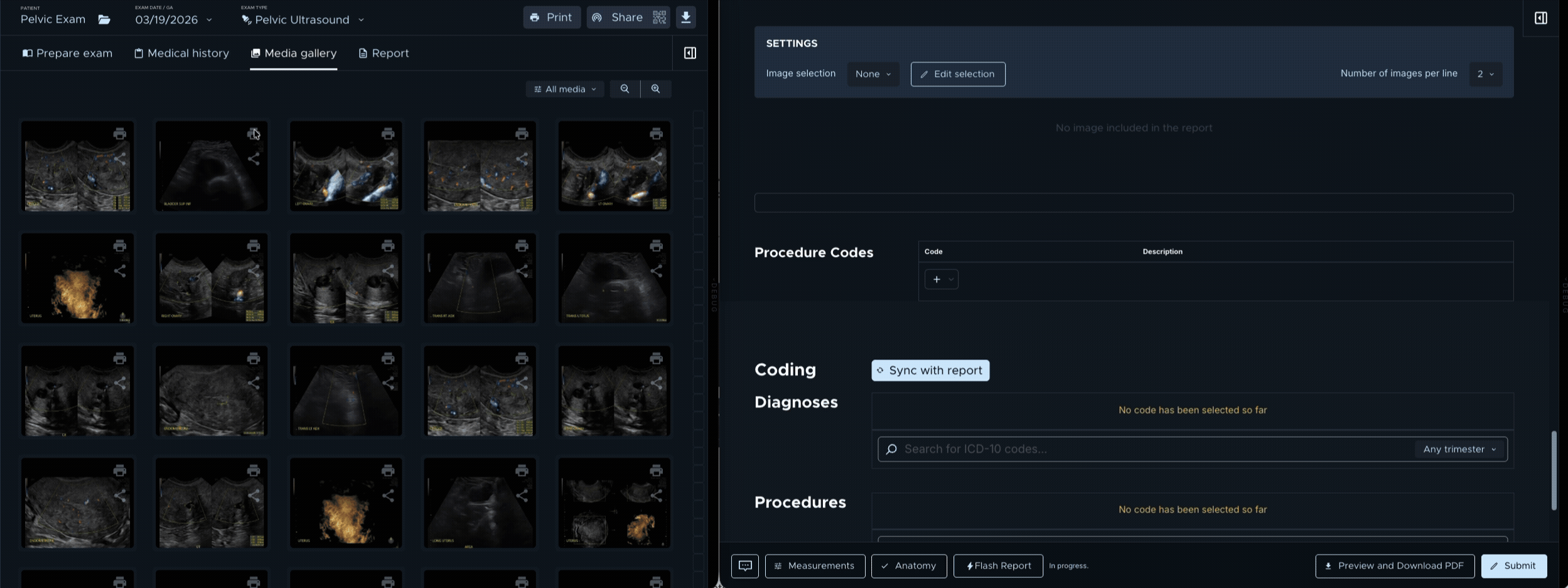Enable Flash Report mode
This screenshot has width=1568, height=588.
pyautogui.click(x=997, y=565)
